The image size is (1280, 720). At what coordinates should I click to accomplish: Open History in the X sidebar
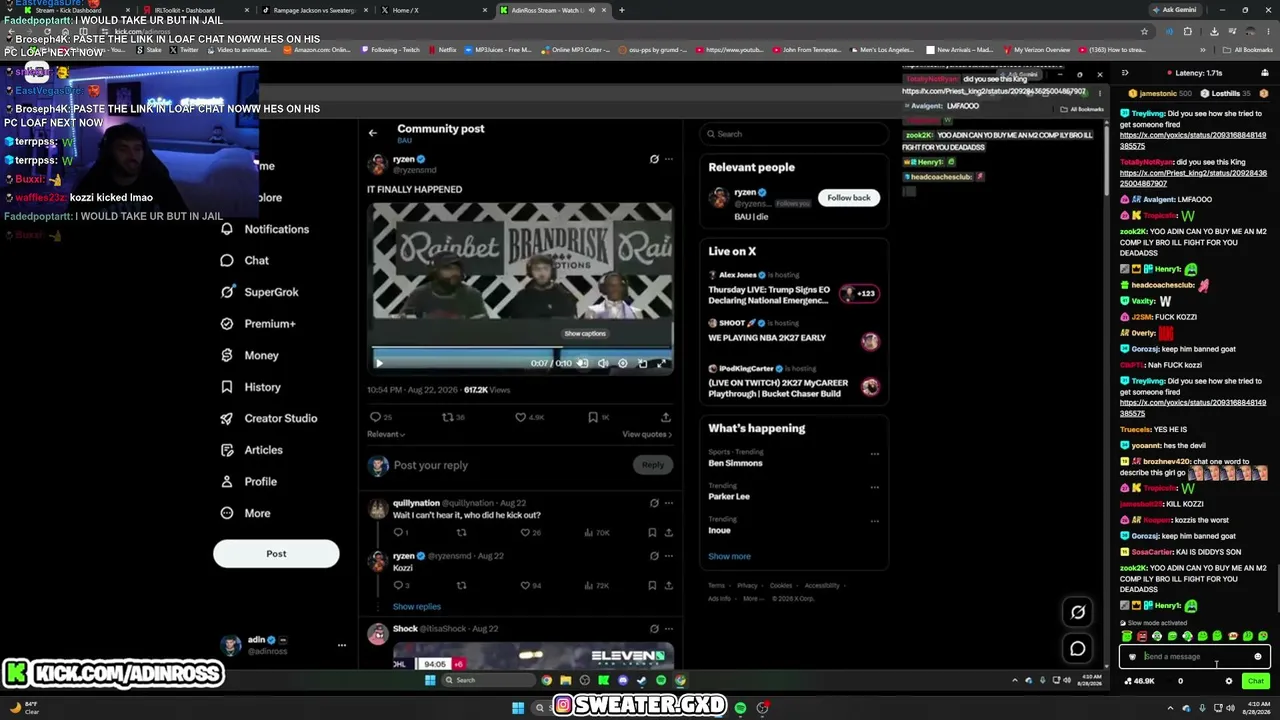coord(250,387)
